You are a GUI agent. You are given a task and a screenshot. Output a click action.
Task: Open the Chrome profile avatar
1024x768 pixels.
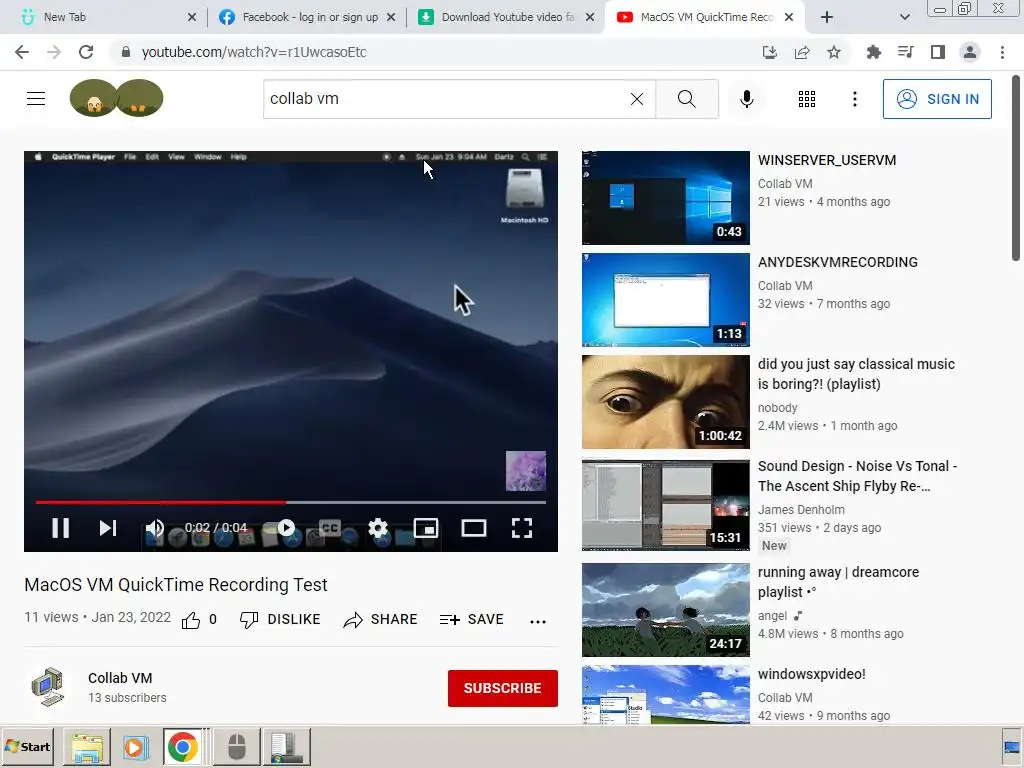click(x=970, y=52)
